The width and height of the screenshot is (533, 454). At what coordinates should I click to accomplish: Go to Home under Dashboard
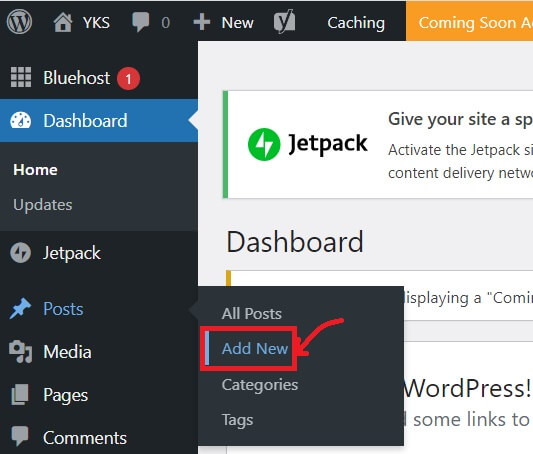point(35,170)
